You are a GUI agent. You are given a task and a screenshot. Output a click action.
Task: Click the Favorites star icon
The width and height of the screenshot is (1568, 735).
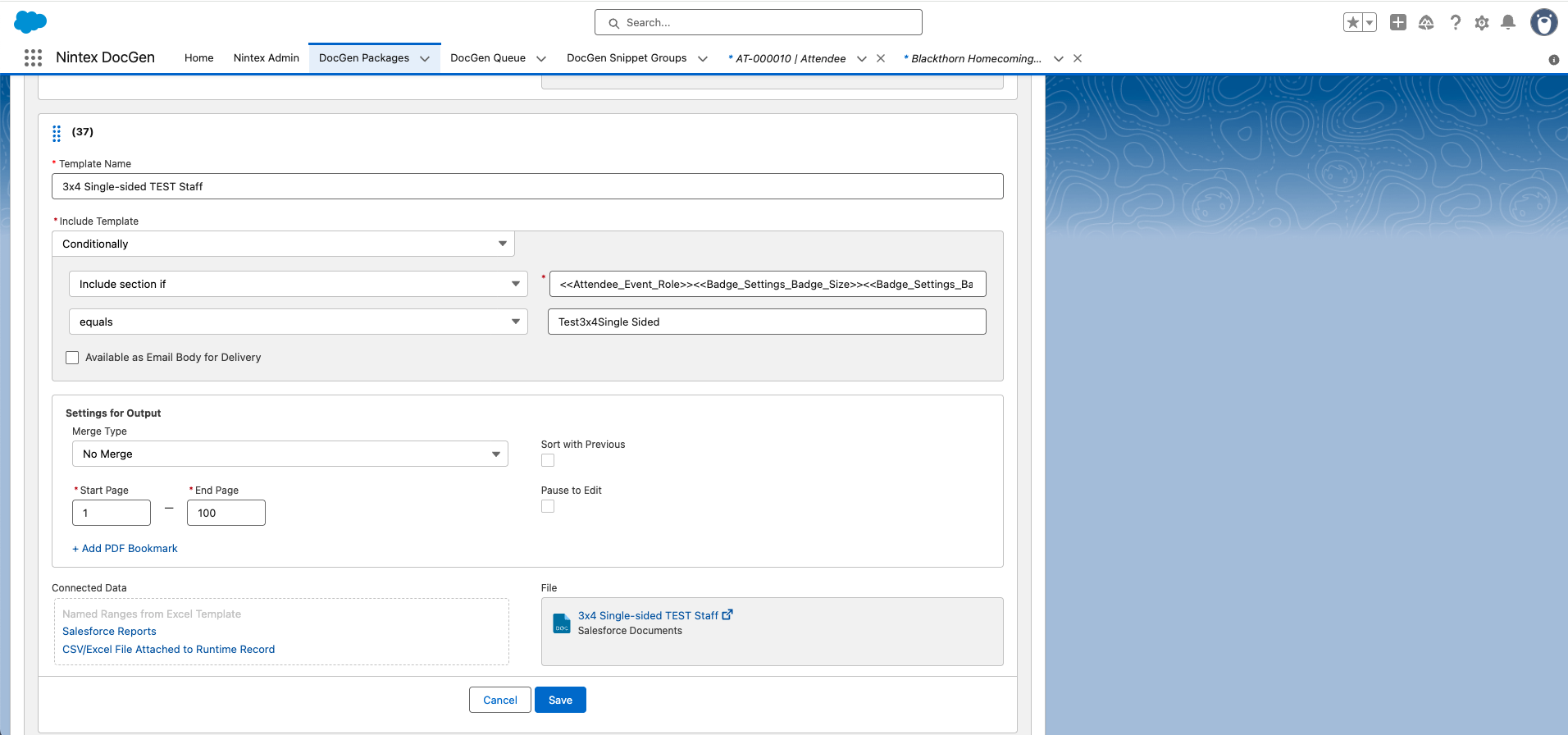point(1353,23)
